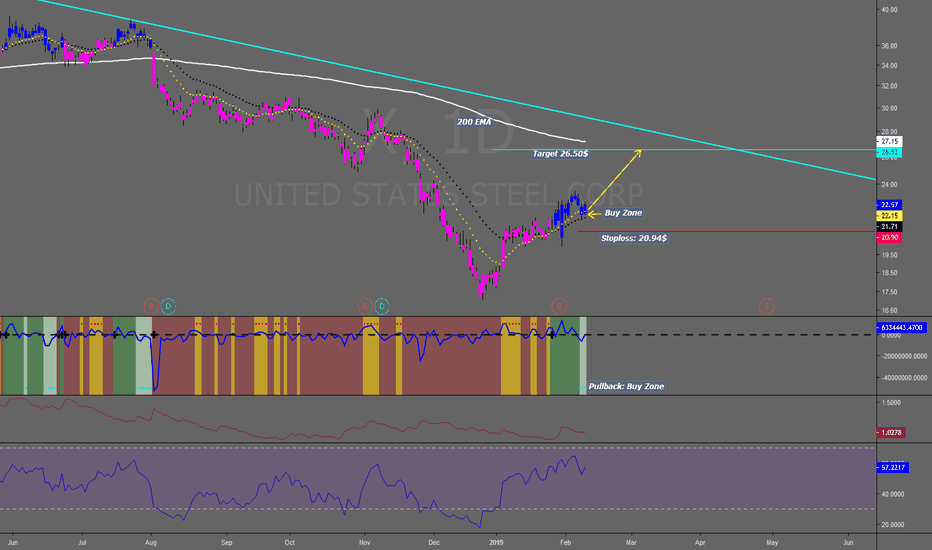932x550 pixels.
Task: Open the earnings E marker near November
Action: tap(364, 306)
